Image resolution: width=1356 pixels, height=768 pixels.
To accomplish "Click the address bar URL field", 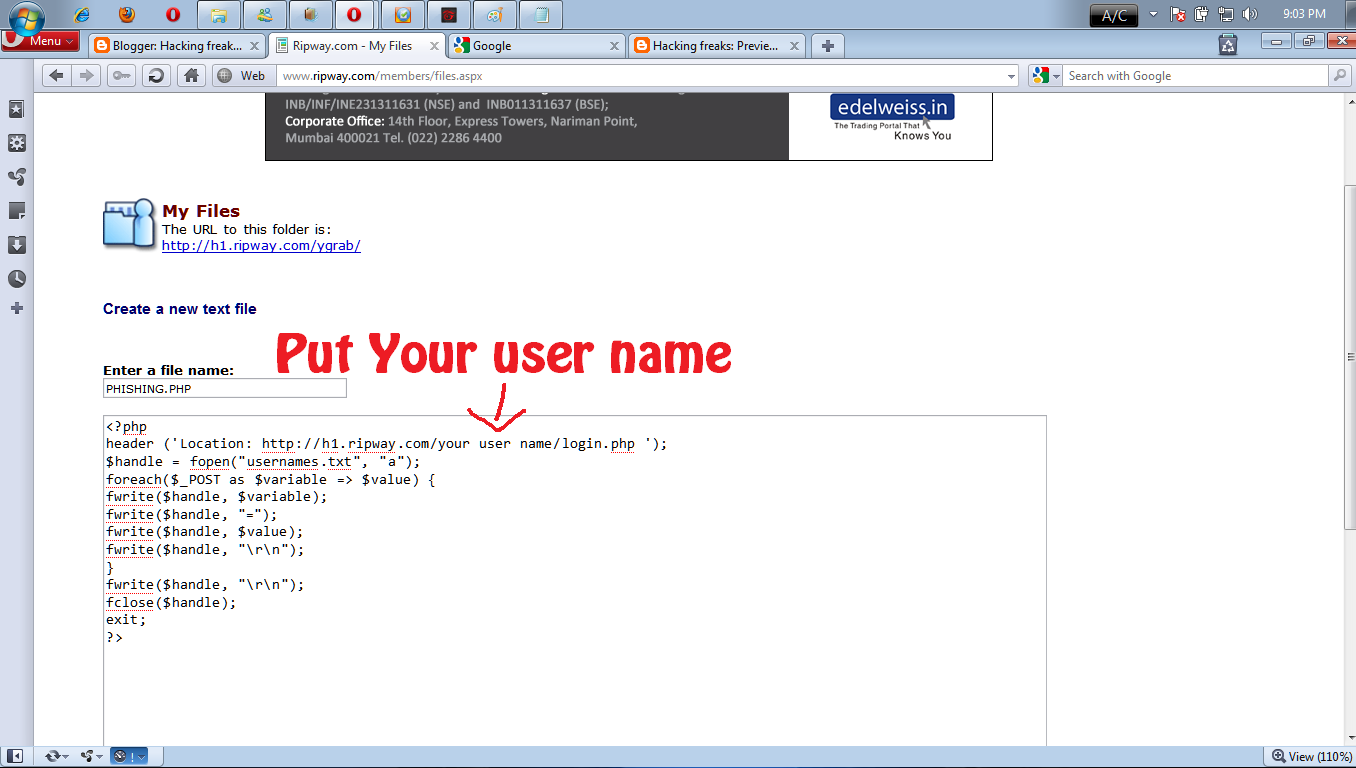I will coord(640,76).
